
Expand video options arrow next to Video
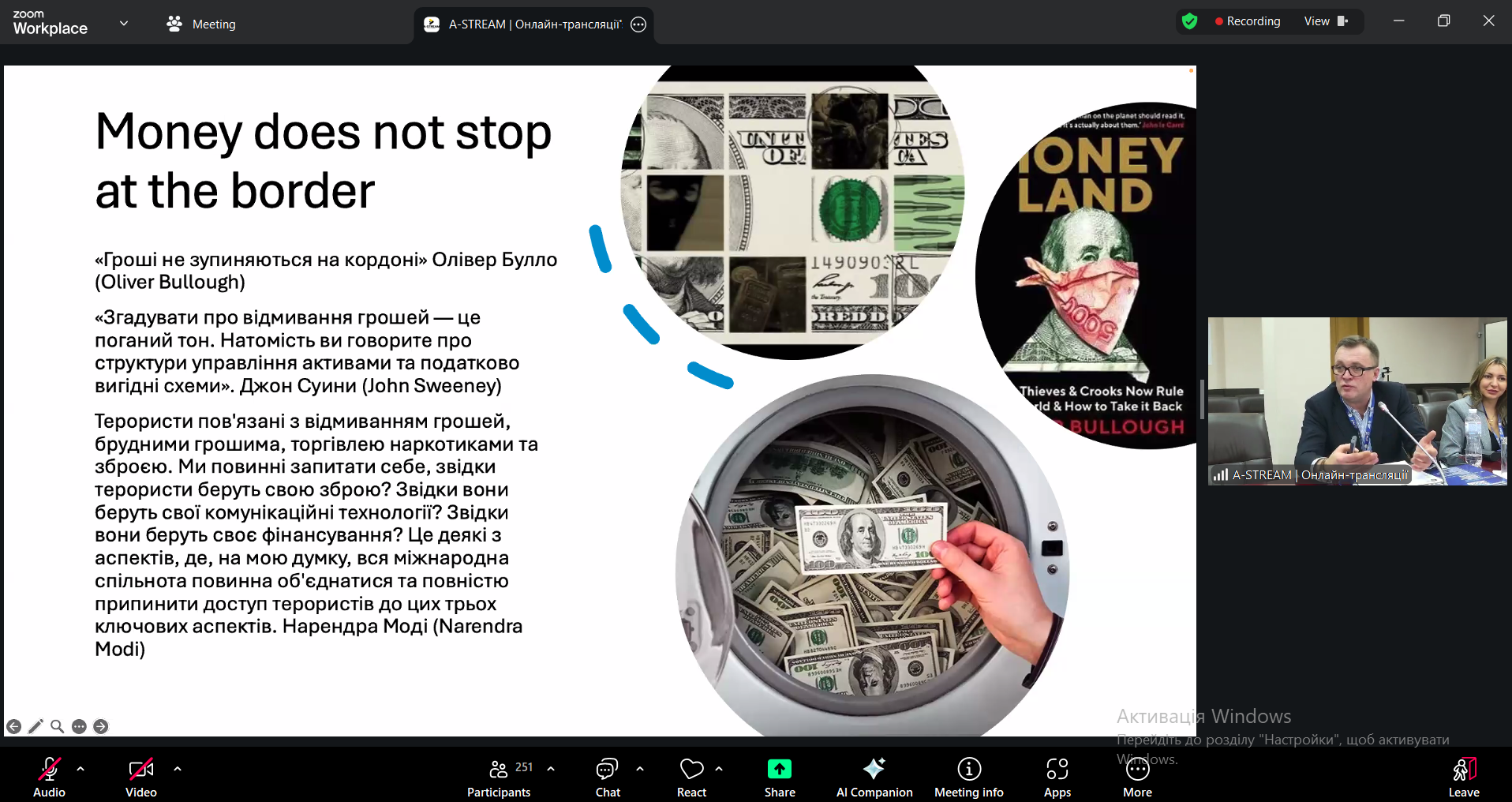(178, 768)
